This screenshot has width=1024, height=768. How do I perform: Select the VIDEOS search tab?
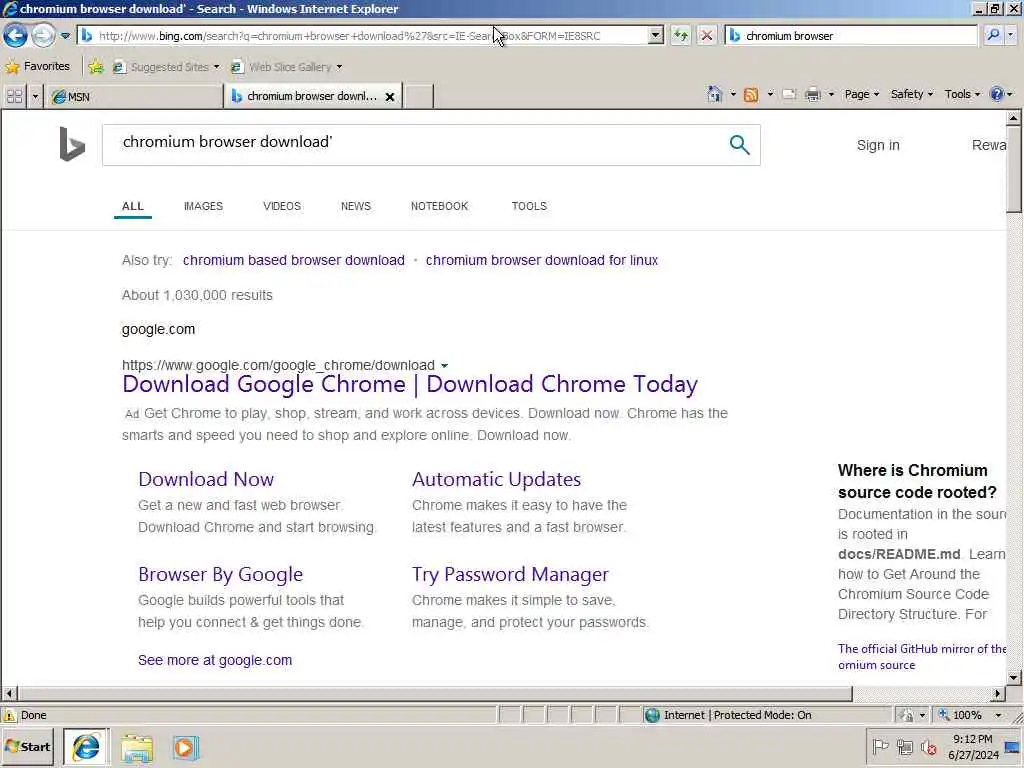[x=281, y=206]
